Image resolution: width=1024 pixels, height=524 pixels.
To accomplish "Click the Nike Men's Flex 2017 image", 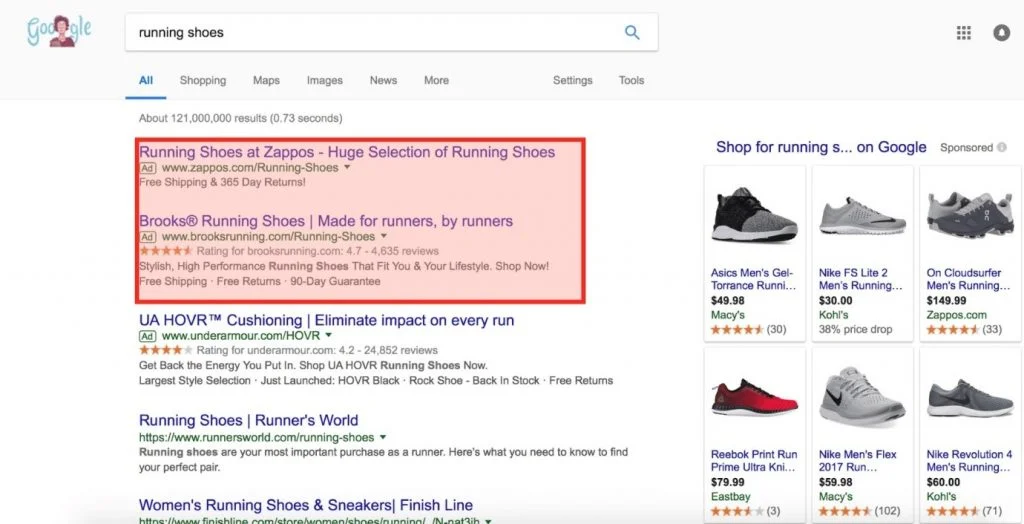I will (862, 397).
